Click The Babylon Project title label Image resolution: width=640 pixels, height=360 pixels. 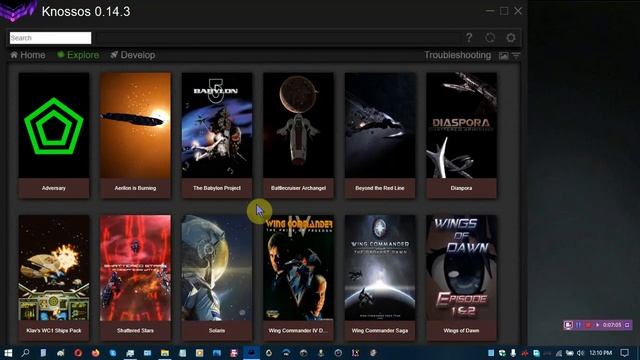click(217, 188)
